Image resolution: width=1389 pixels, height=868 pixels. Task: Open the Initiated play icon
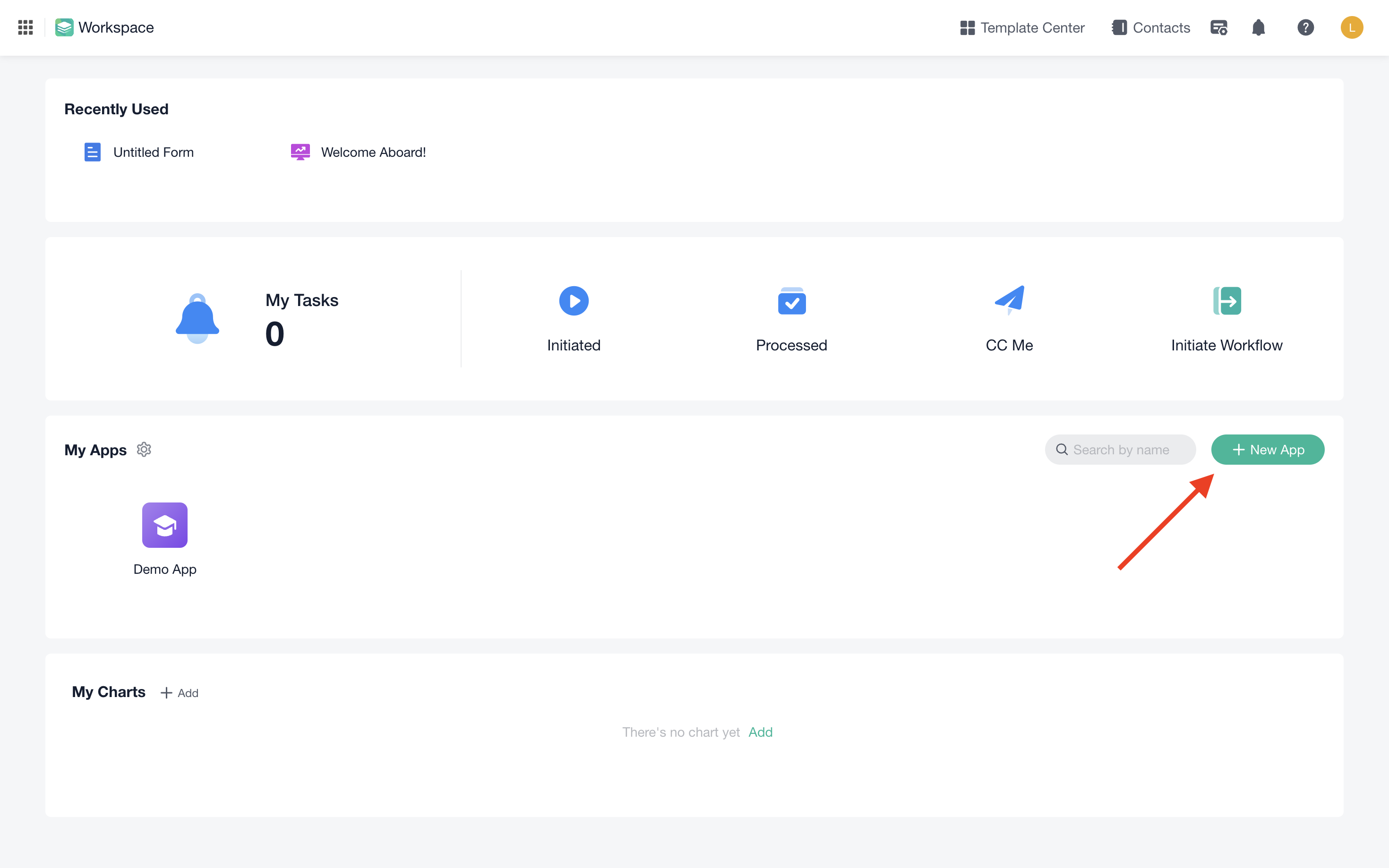click(573, 301)
